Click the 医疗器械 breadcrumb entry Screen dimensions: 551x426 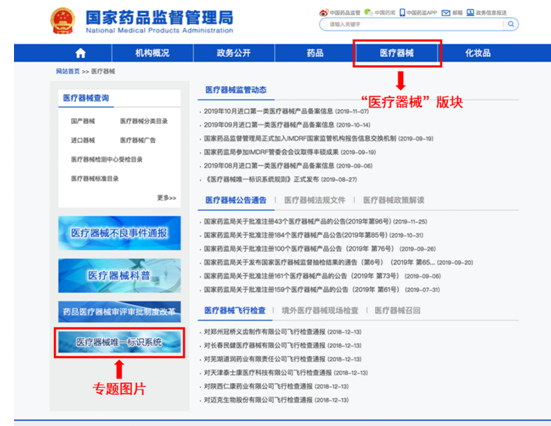click(x=103, y=71)
